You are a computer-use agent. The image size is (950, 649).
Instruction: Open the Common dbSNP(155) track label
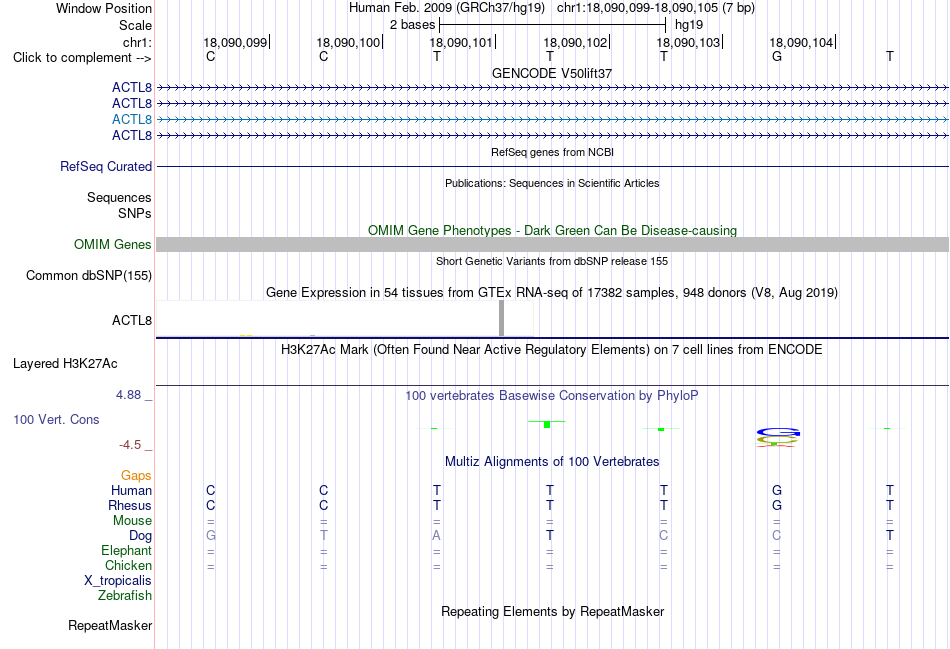click(x=89, y=275)
